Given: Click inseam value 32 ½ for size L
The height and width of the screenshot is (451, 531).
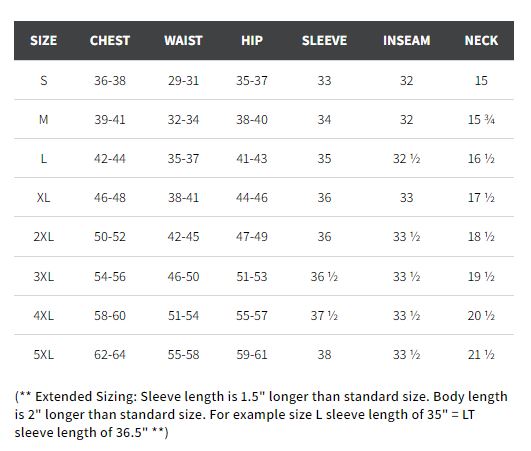Looking at the screenshot, I should pos(407,158).
